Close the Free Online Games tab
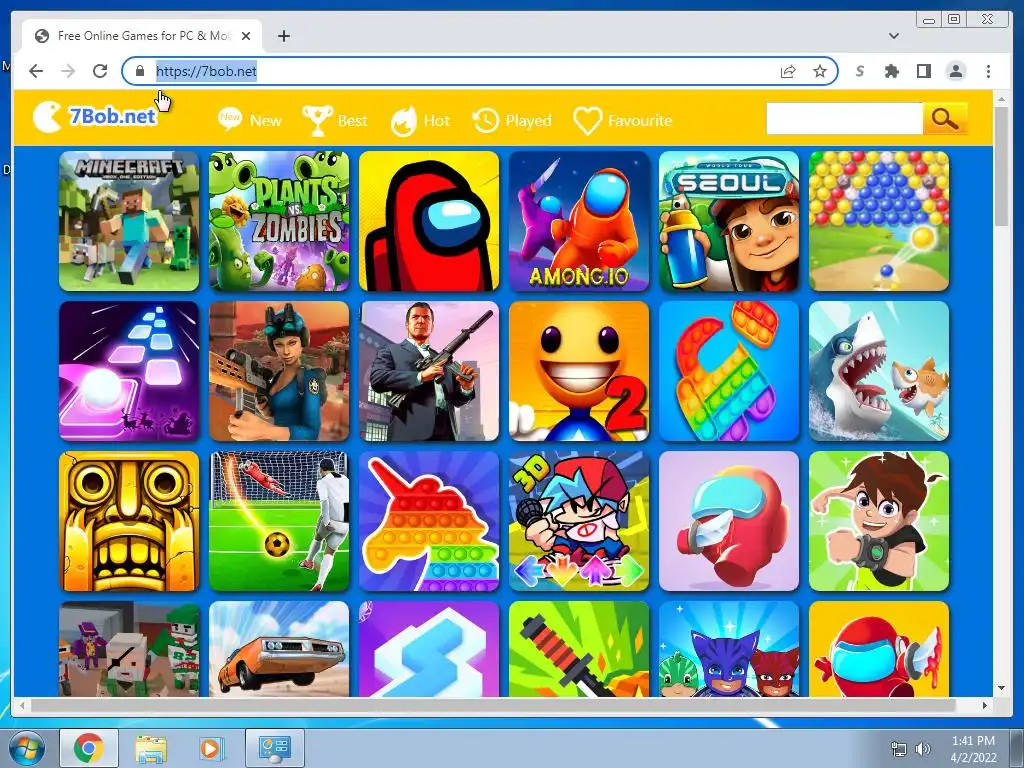Screen dimensions: 1024x768 pyautogui.click(x=246, y=36)
